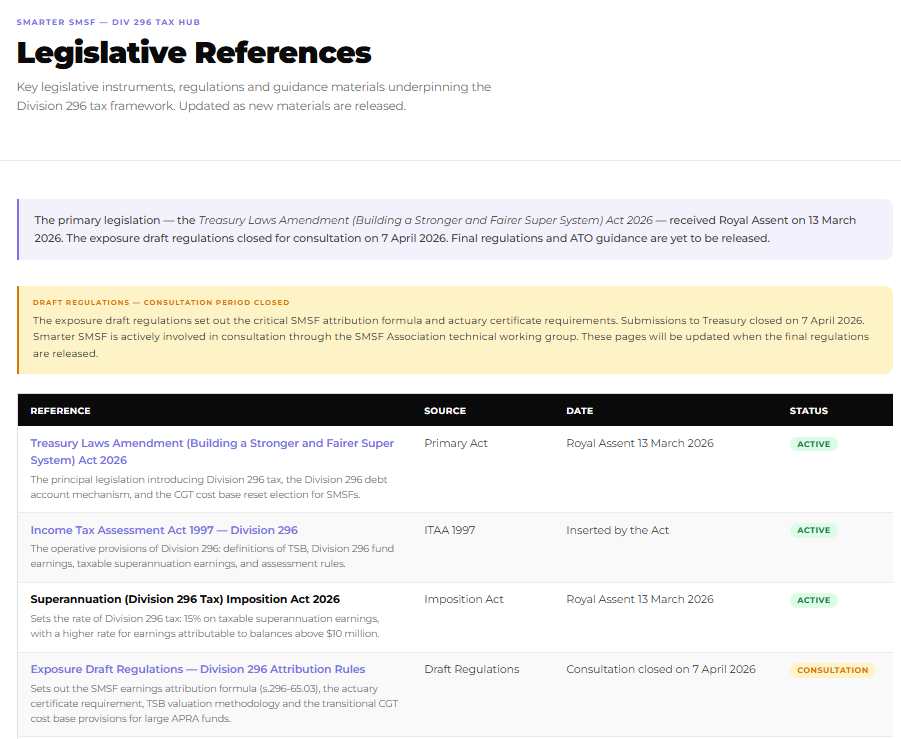Click 'SMARTER SMSF — DIV 296 TAX HUB' label
901x739 pixels.
click(108, 22)
